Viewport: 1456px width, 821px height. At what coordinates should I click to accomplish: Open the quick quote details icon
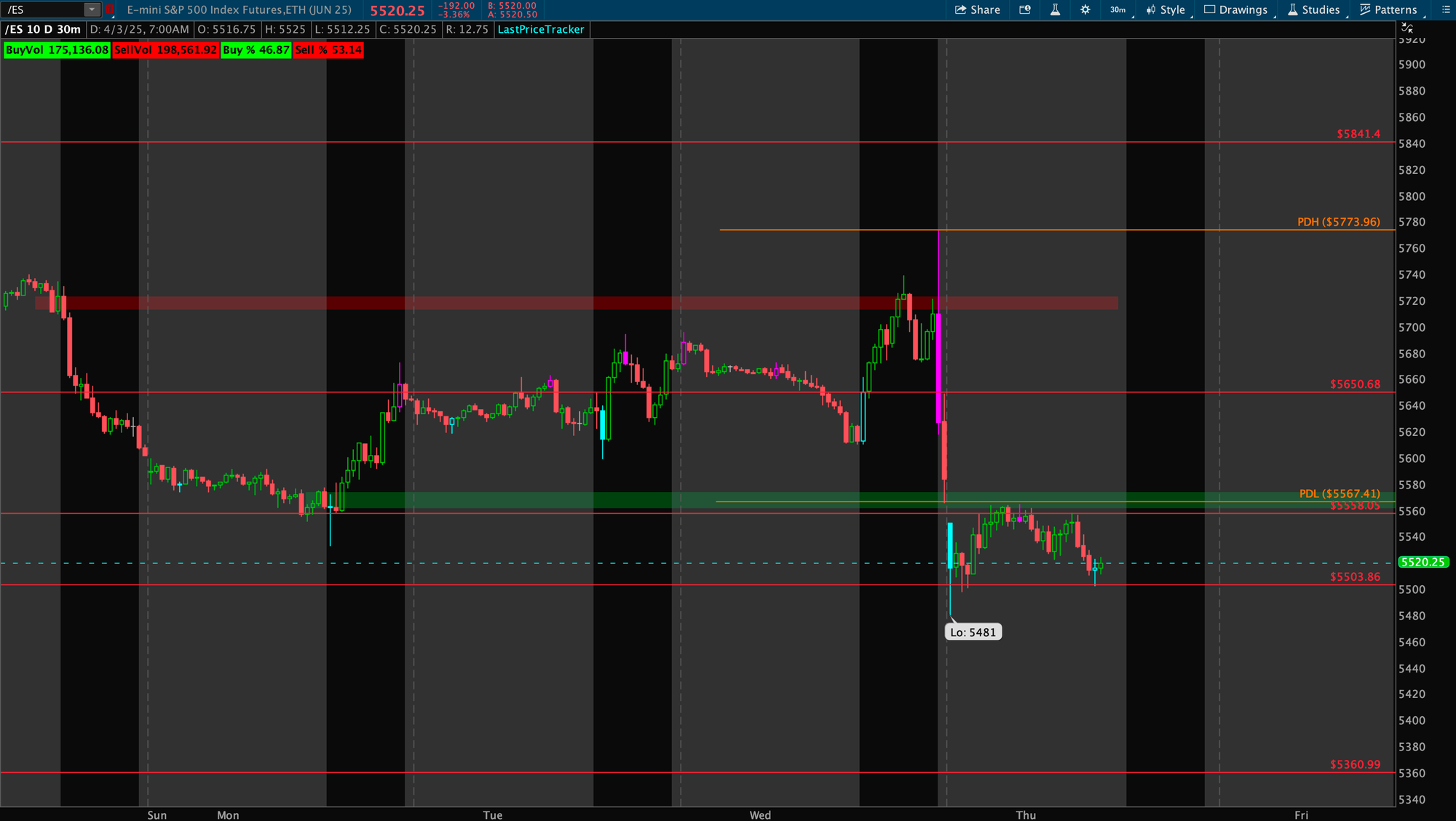(1025, 9)
